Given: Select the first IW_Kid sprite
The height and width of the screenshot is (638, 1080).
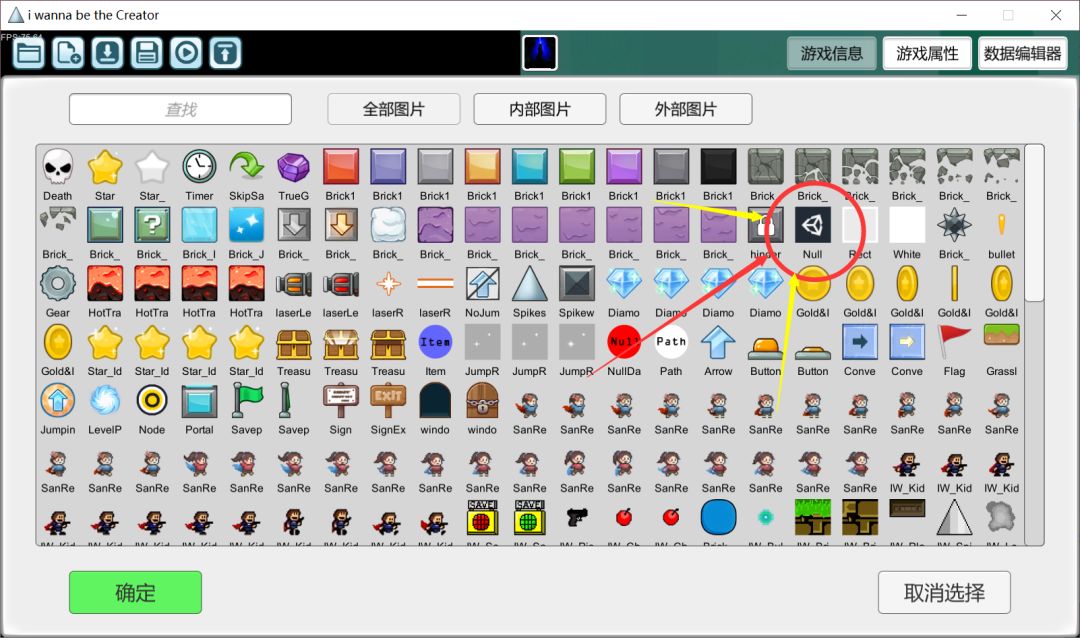Looking at the screenshot, I should tap(907, 466).
